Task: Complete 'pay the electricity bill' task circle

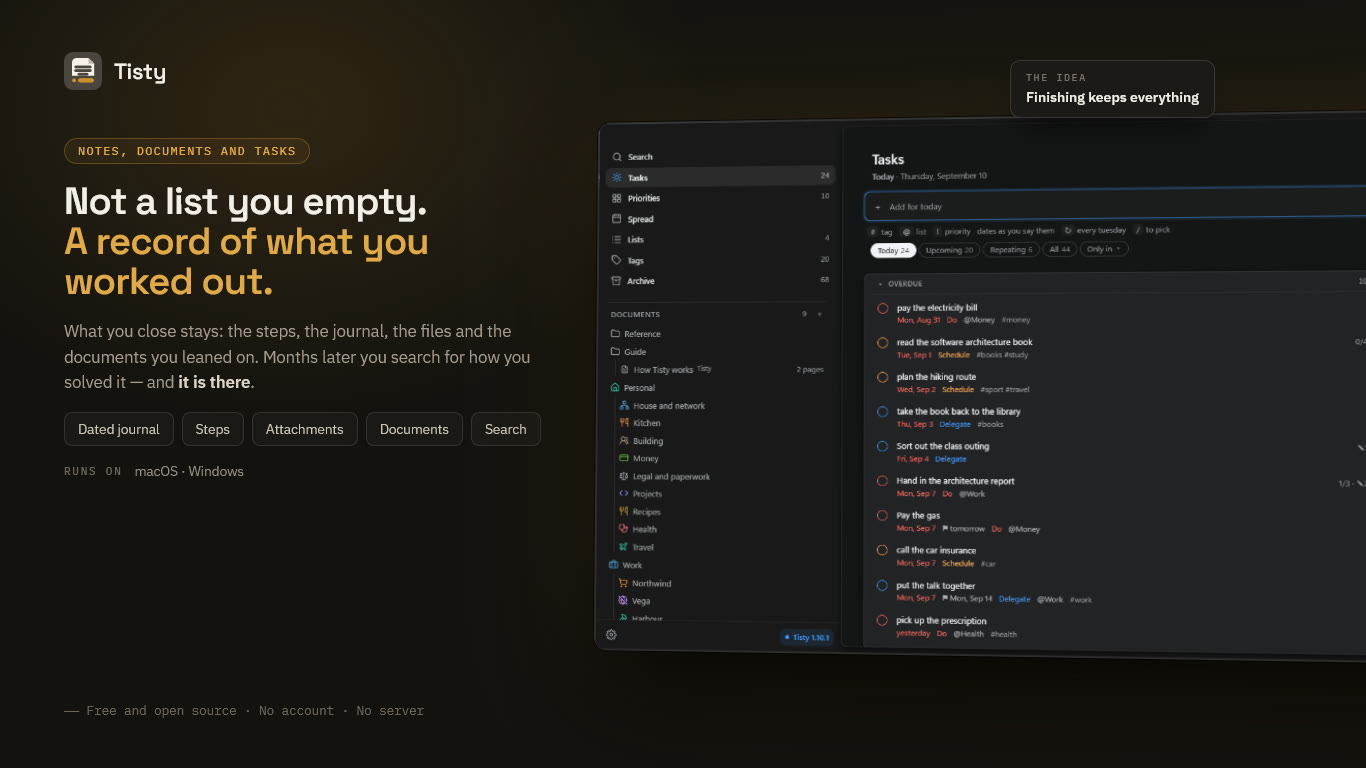Action: [883, 309]
